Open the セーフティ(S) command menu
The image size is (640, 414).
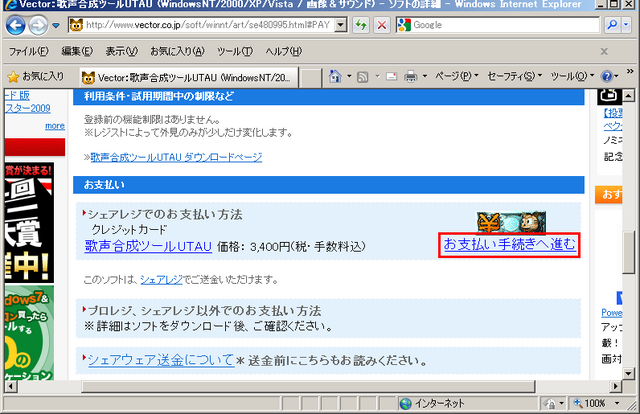pos(514,76)
